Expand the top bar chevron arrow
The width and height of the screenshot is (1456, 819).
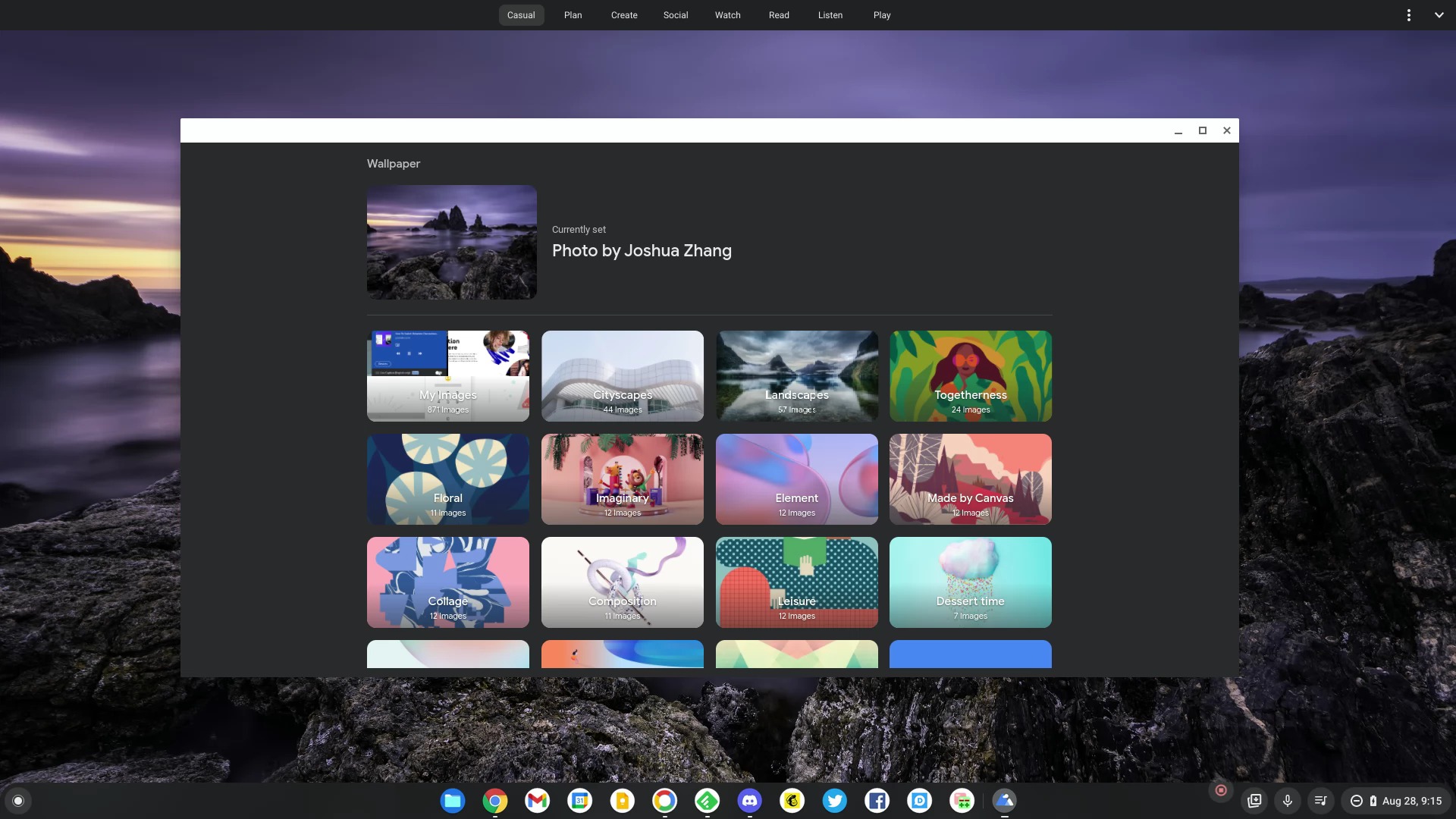point(1439,15)
